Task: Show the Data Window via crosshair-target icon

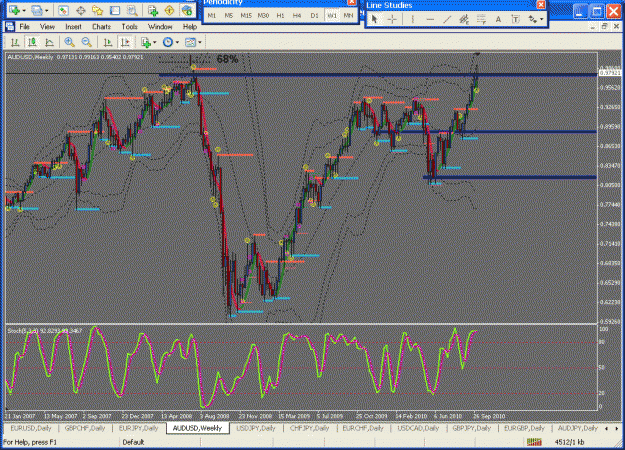Action: pyautogui.click(x=81, y=10)
